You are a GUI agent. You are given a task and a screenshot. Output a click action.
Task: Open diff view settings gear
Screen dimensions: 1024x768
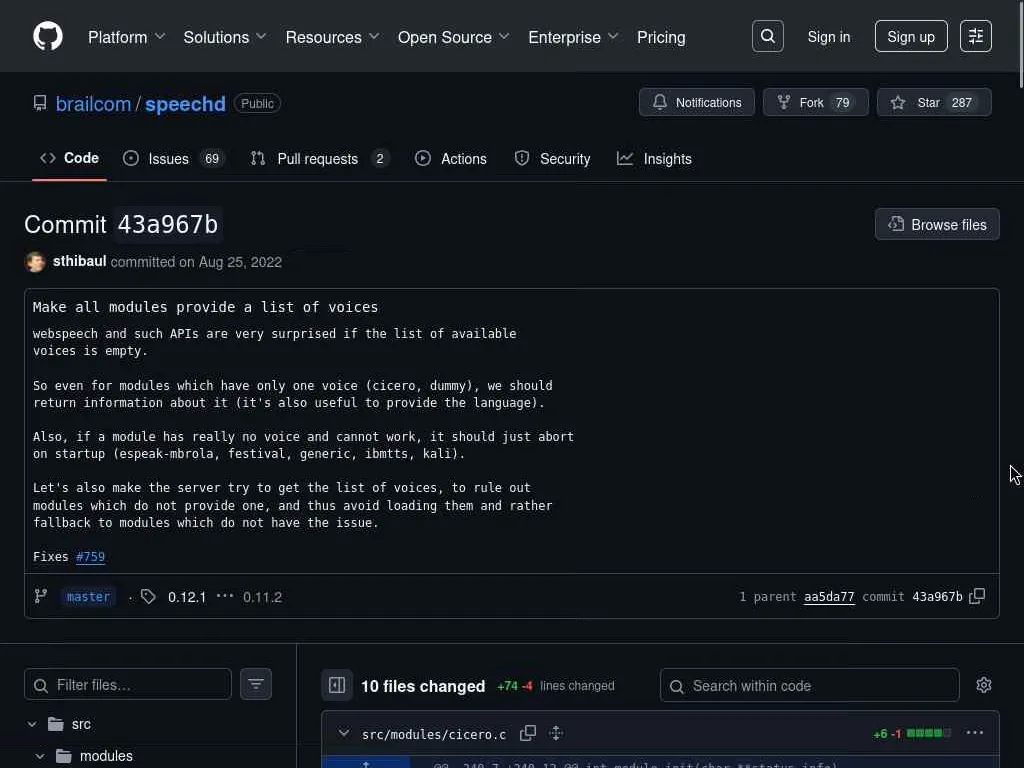coord(984,685)
